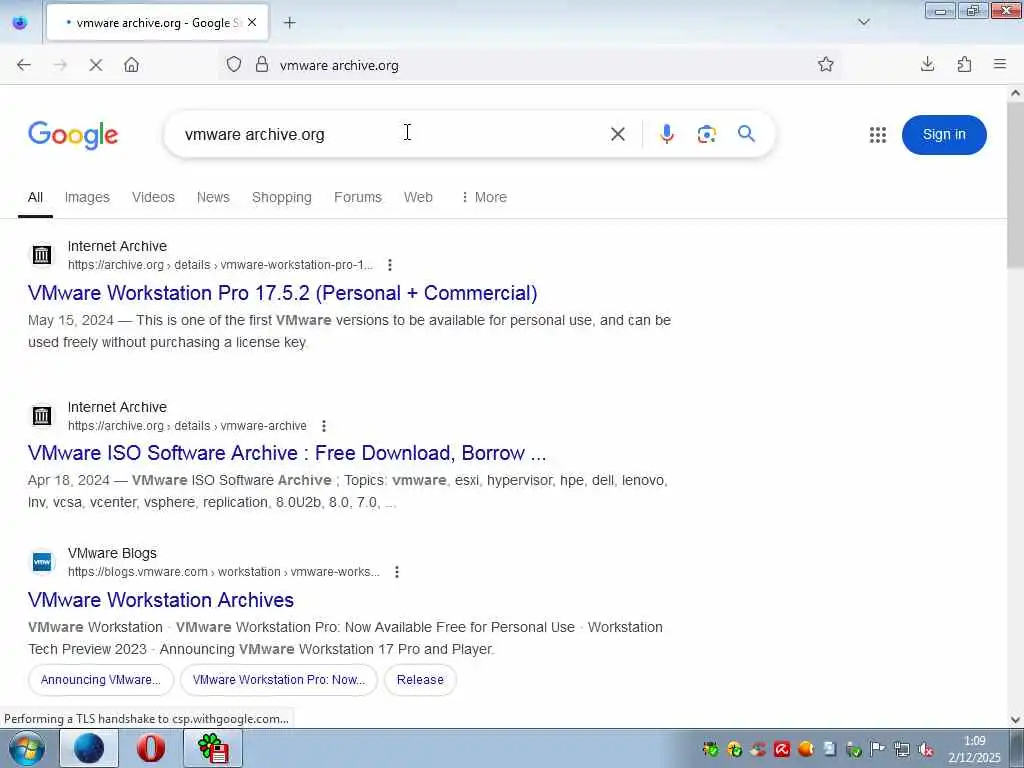1024x768 pixels.
Task: Click the page's vertical scrollbar thumb
Action: coord(1015,185)
